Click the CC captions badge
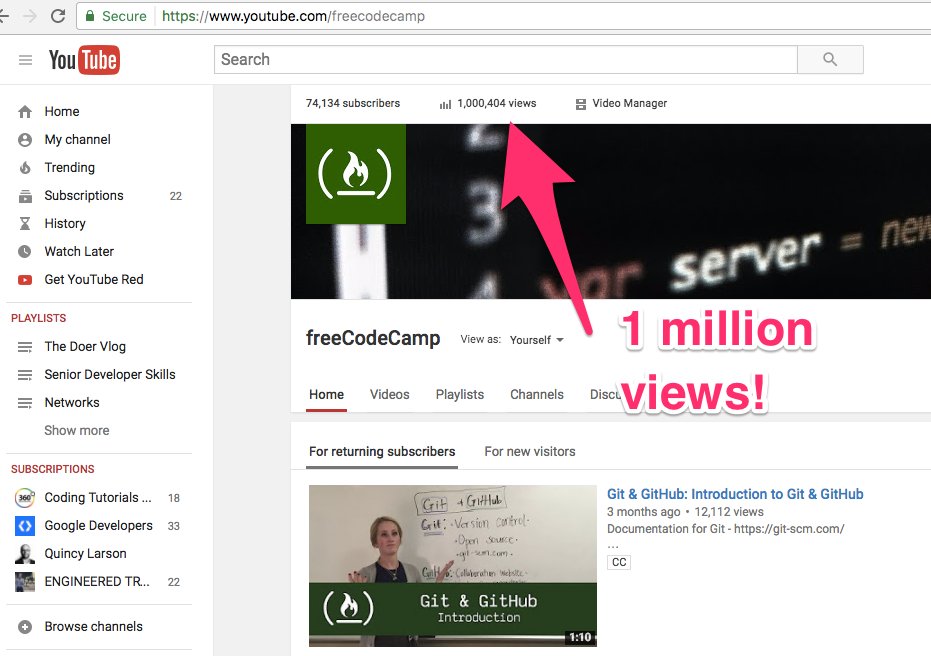This screenshot has width=931, height=656. 619,562
